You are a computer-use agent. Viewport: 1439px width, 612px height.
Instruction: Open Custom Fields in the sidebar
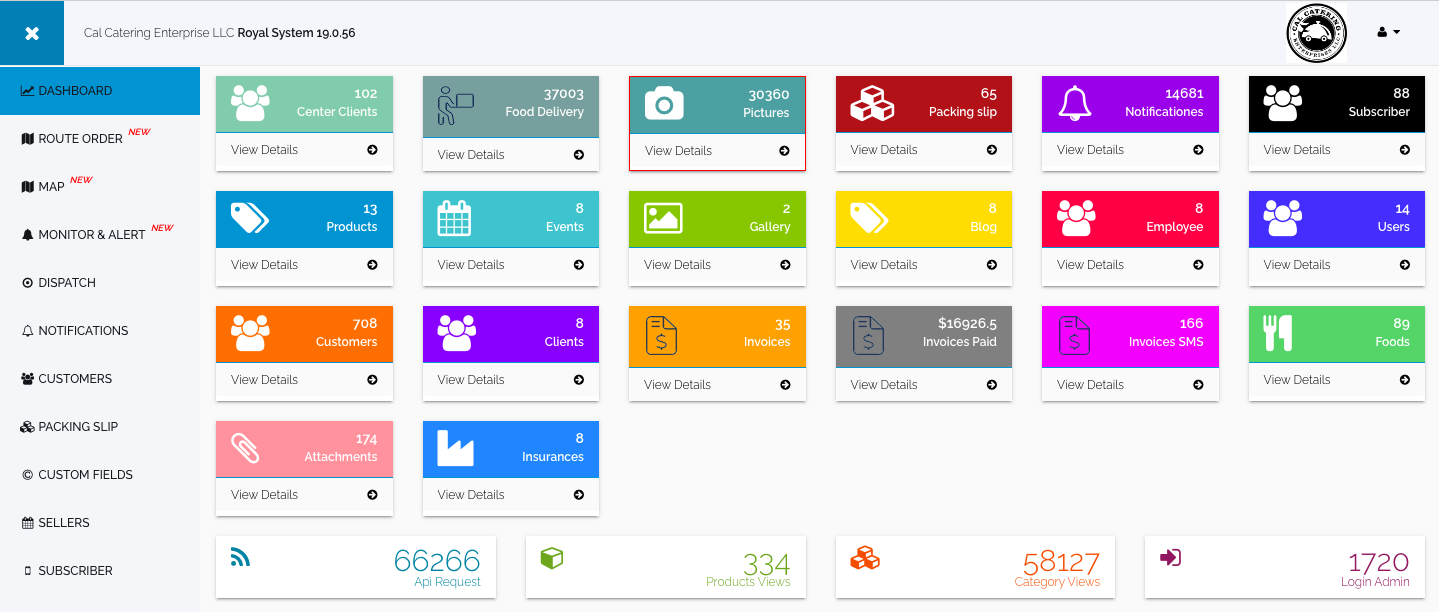click(x=85, y=475)
